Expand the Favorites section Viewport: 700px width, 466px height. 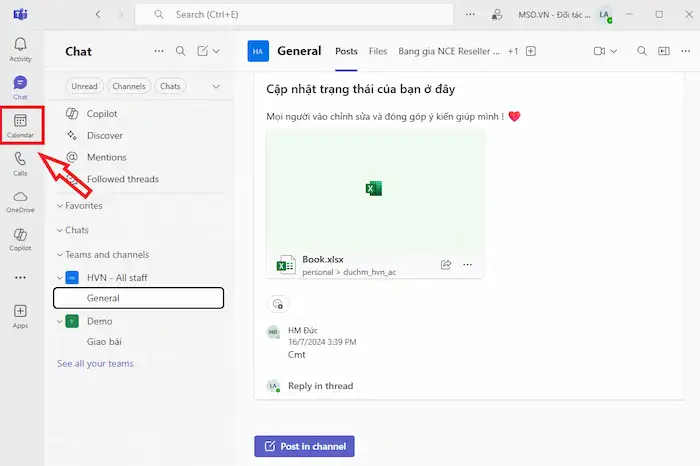60,206
